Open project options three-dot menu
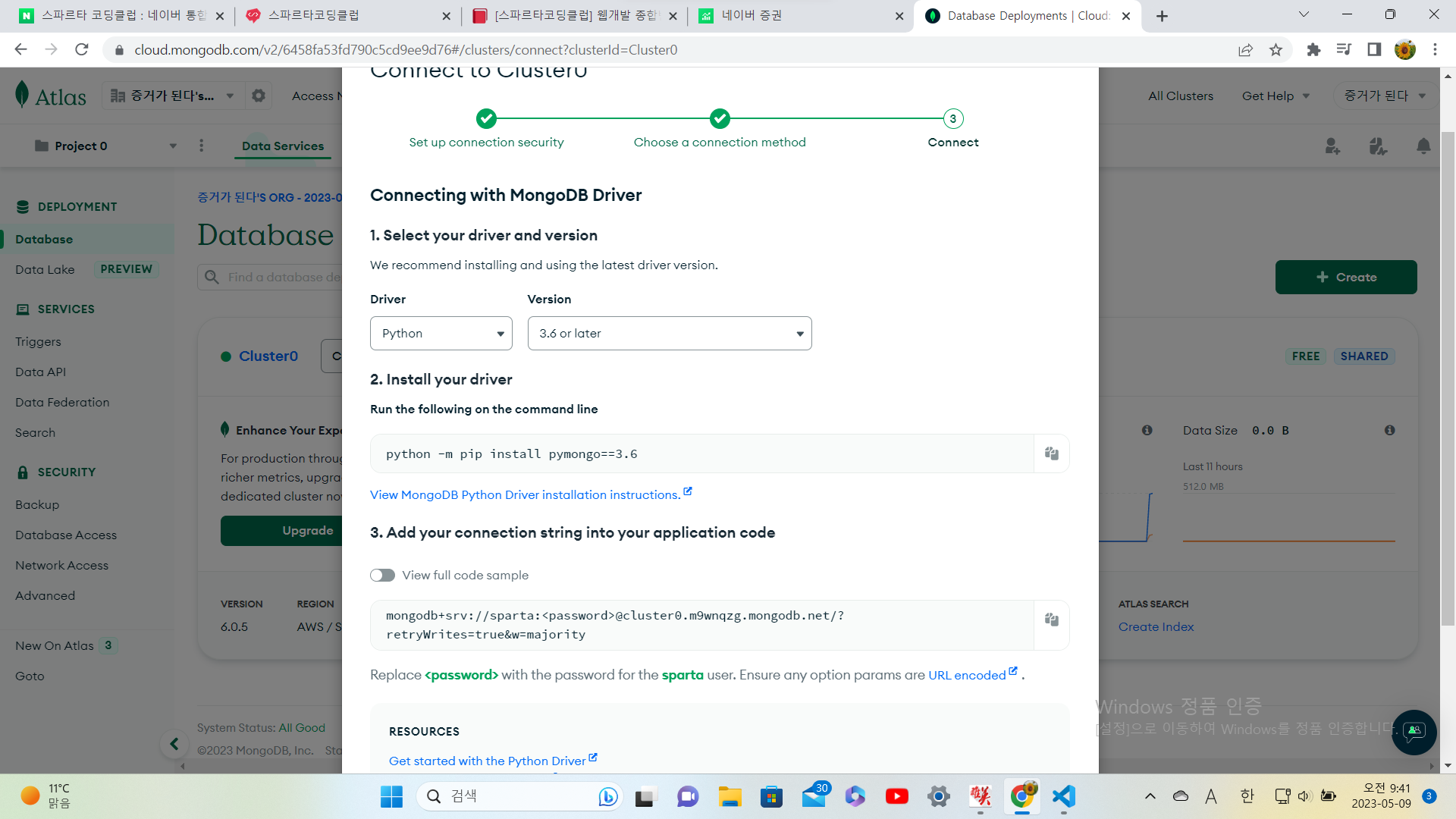This screenshot has height=819, width=1456. pyautogui.click(x=201, y=146)
